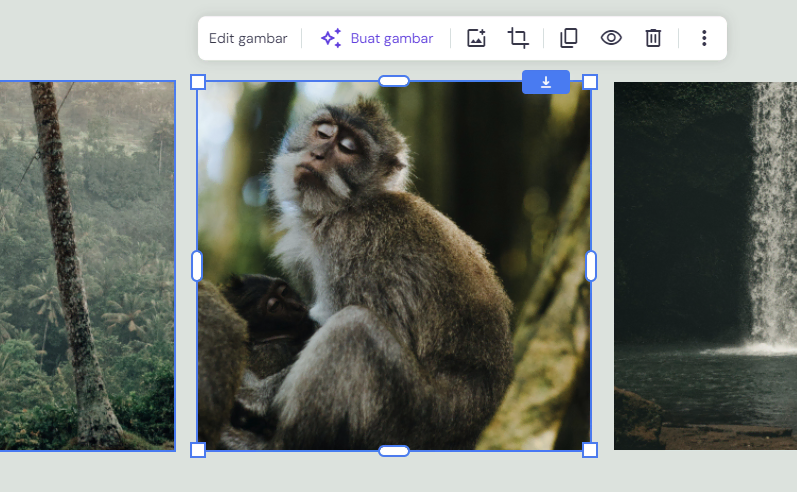Toggle image visibility with eye icon
Image resolution: width=797 pixels, height=492 pixels.
click(x=611, y=38)
